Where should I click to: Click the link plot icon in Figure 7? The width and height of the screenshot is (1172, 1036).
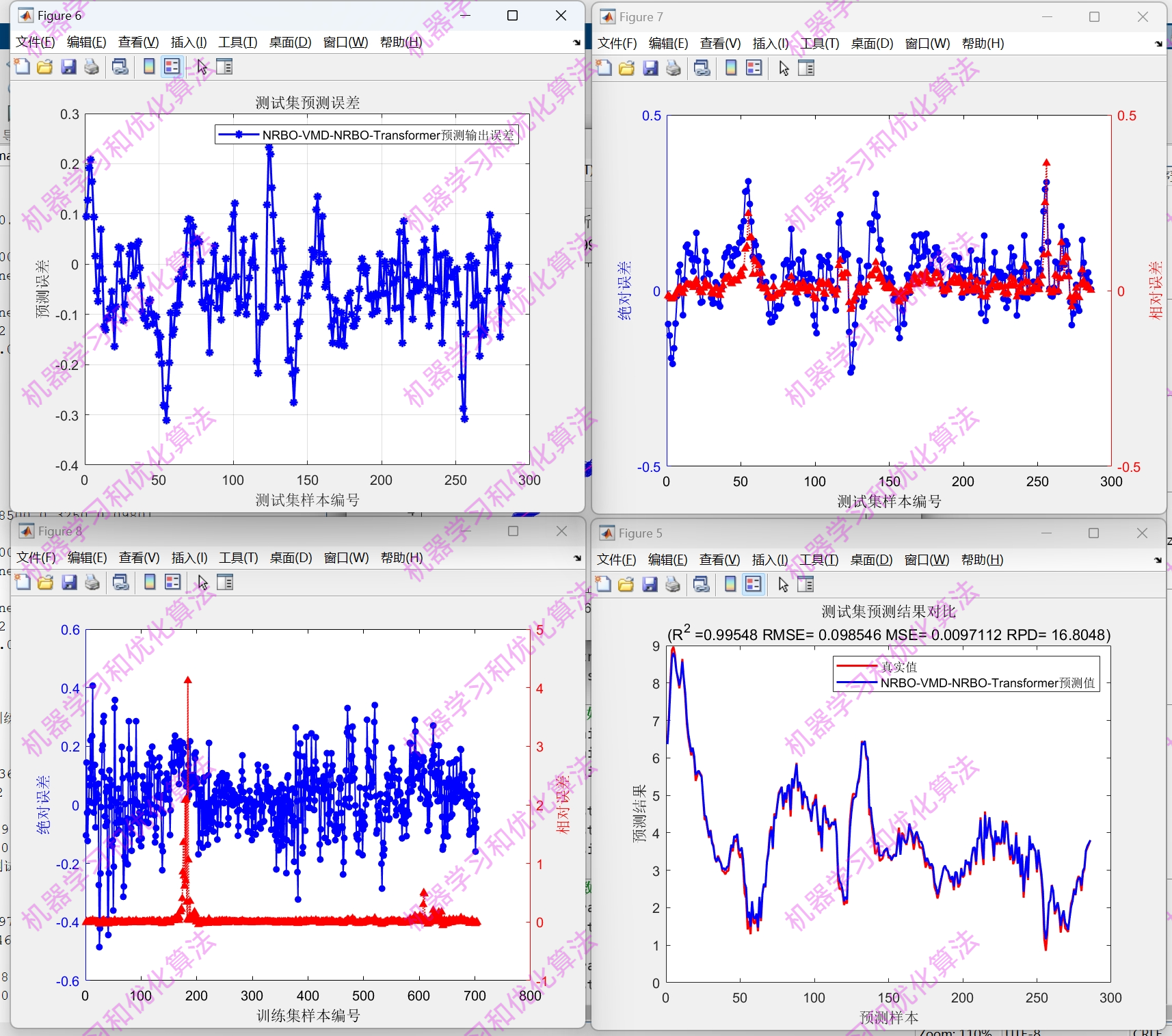coord(702,68)
